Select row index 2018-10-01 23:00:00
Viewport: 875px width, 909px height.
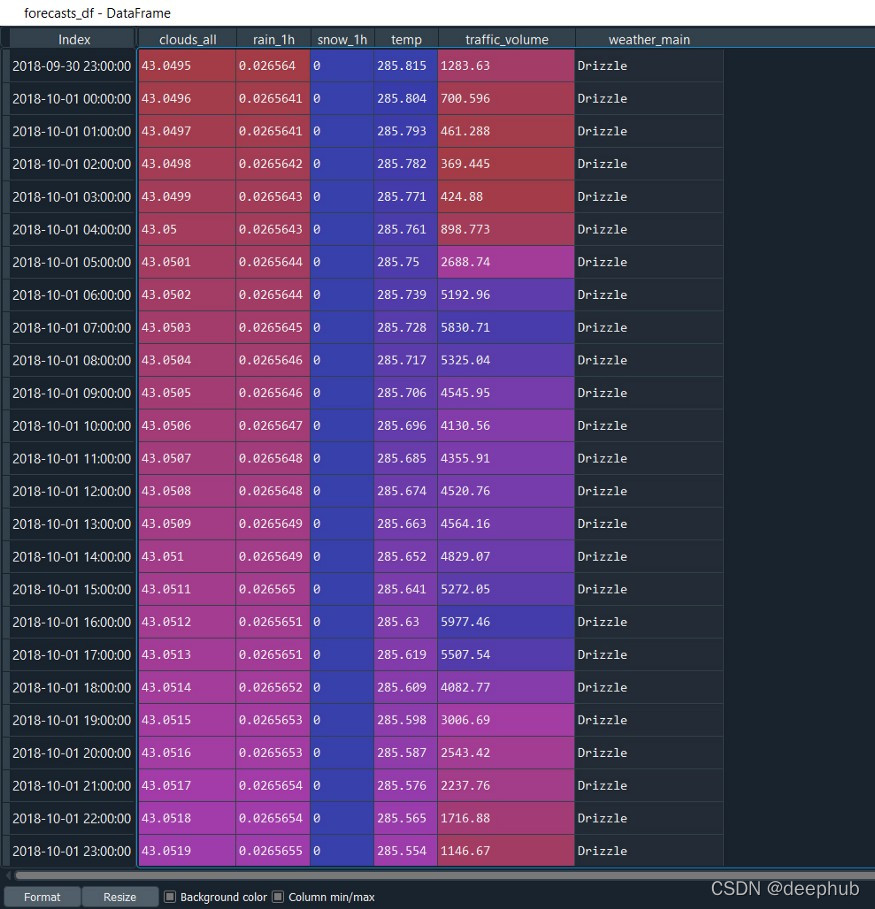tap(72, 851)
